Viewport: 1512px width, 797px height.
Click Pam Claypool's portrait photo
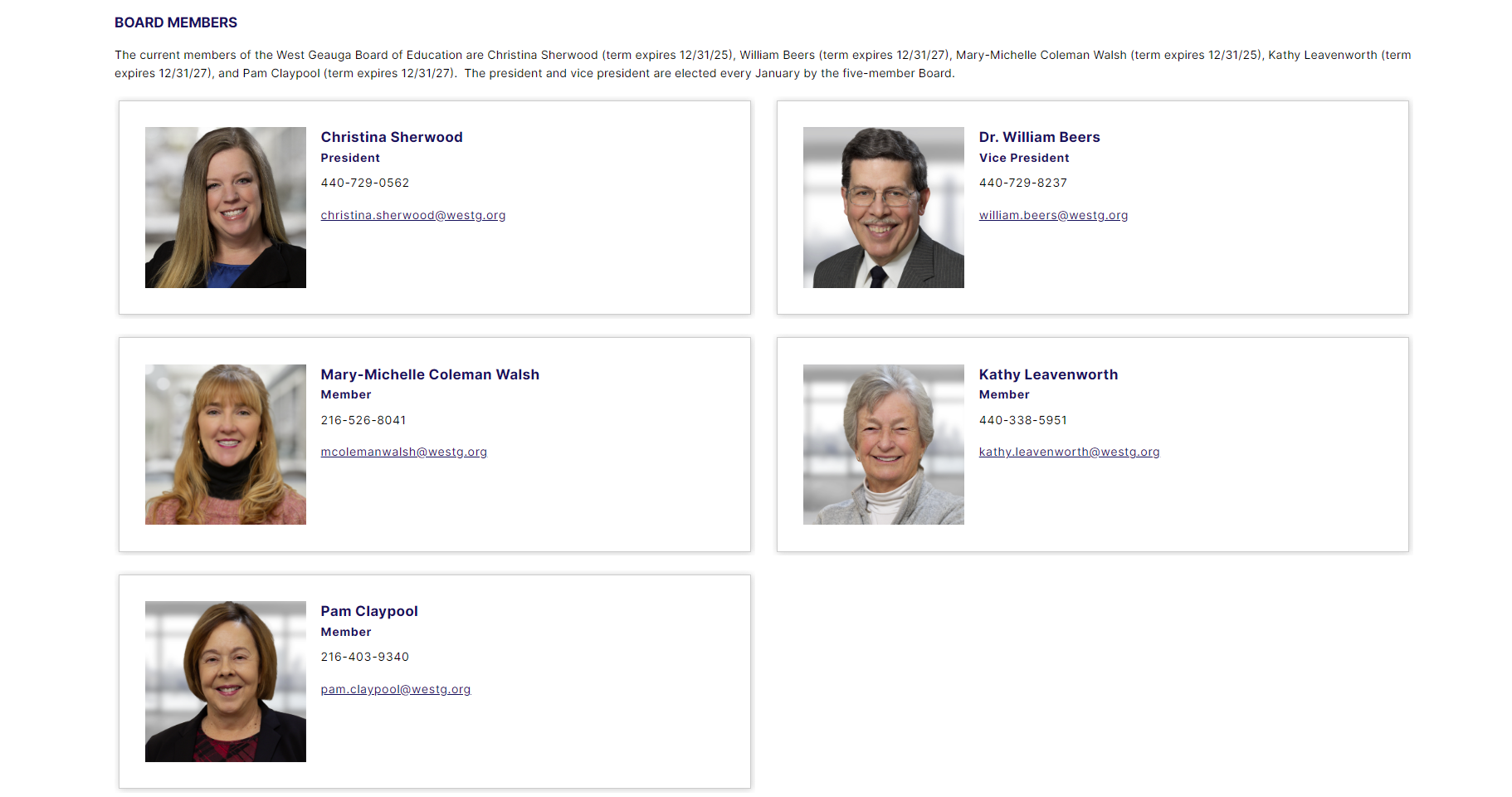pyautogui.click(x=226, y=682)
